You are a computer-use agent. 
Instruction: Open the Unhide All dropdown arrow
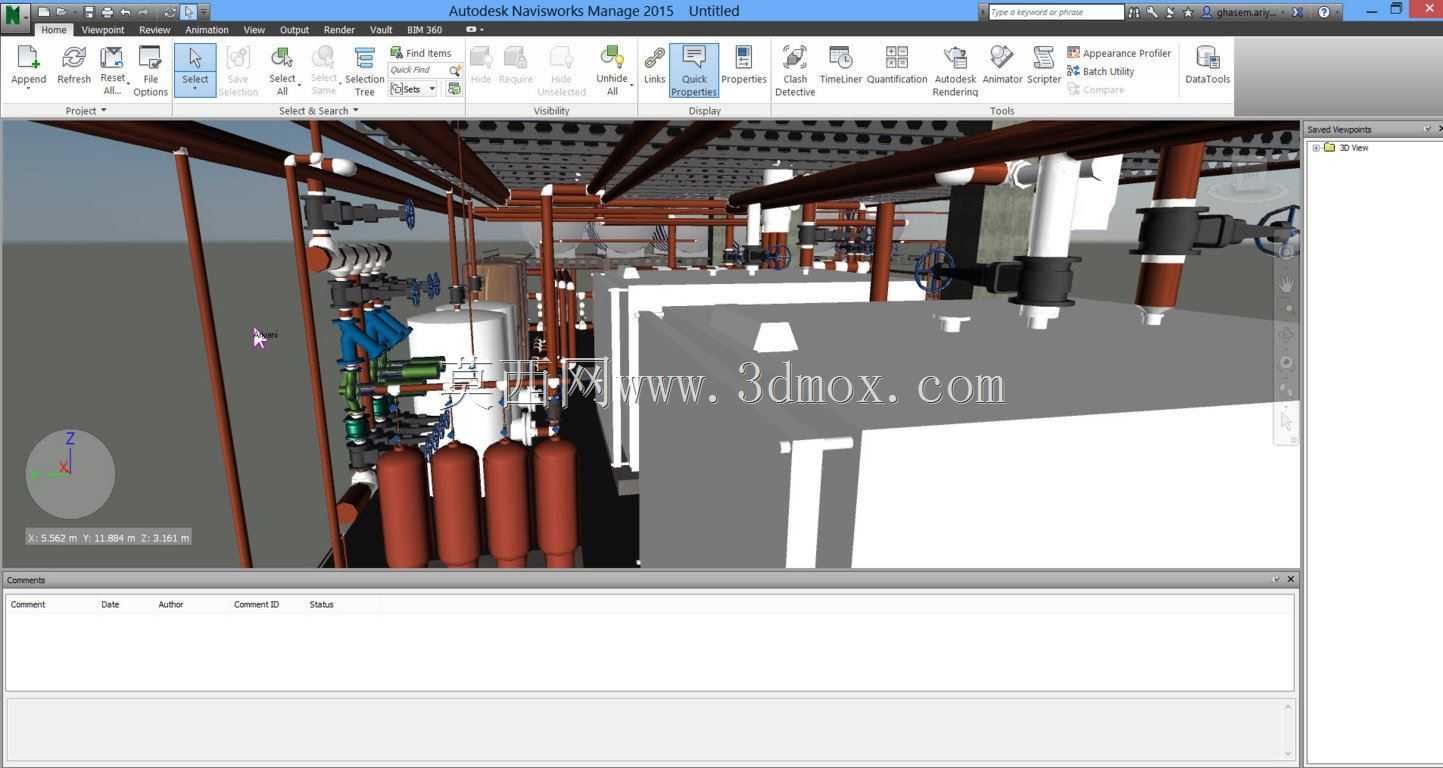pyautogui.click(x=632, y=84)
